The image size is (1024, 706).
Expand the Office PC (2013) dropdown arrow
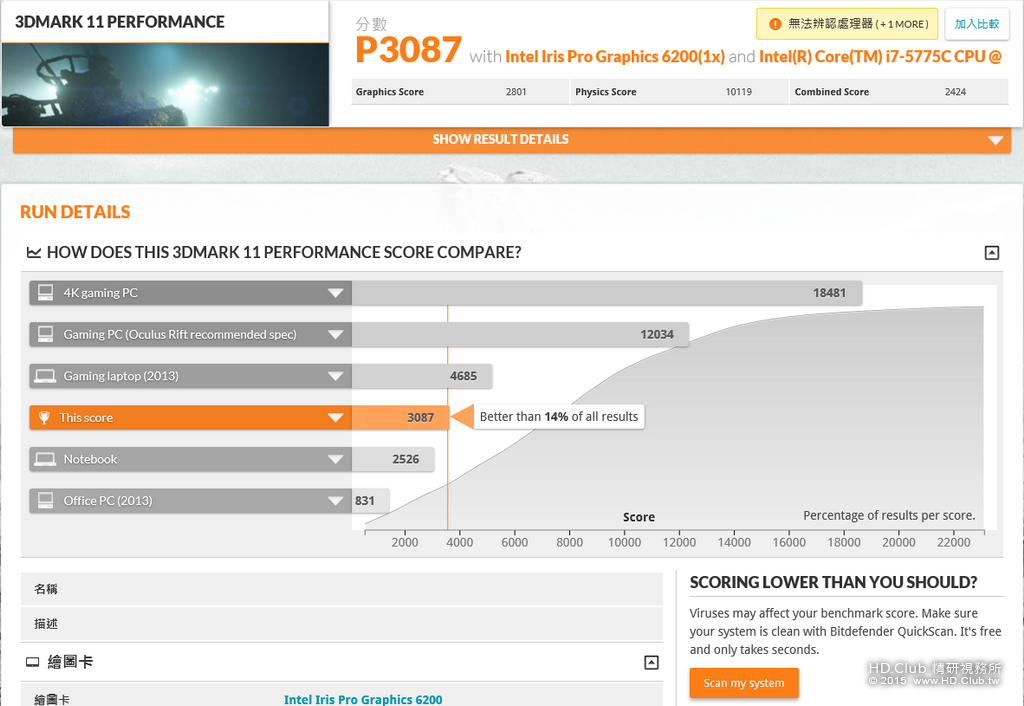(x=335, y=502)
